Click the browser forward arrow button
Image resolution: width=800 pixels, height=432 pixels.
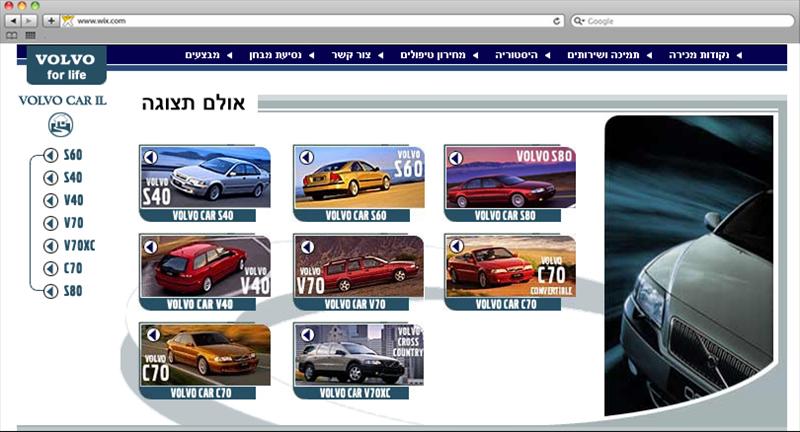tap(29, 21)
